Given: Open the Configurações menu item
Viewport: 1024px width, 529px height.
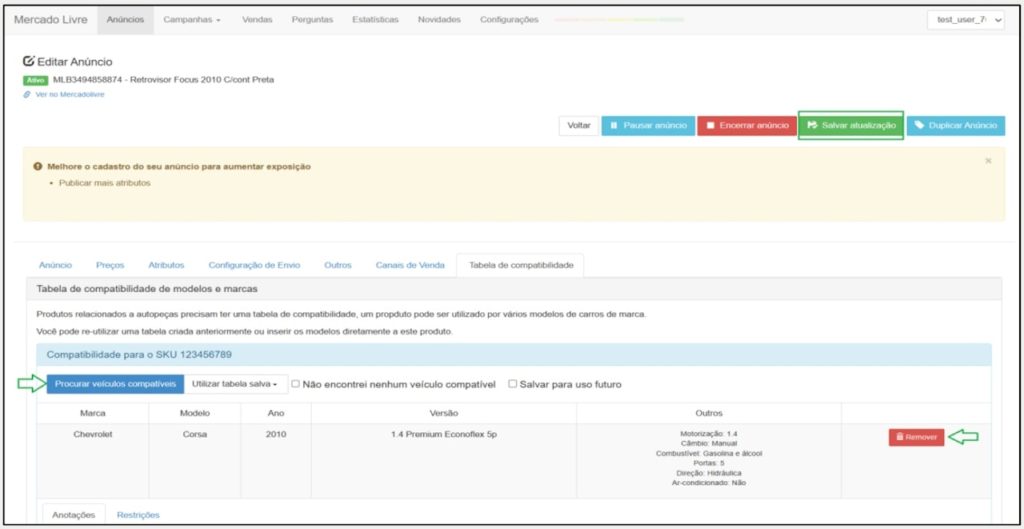Looking at the screenshot, I should [509, 20].
